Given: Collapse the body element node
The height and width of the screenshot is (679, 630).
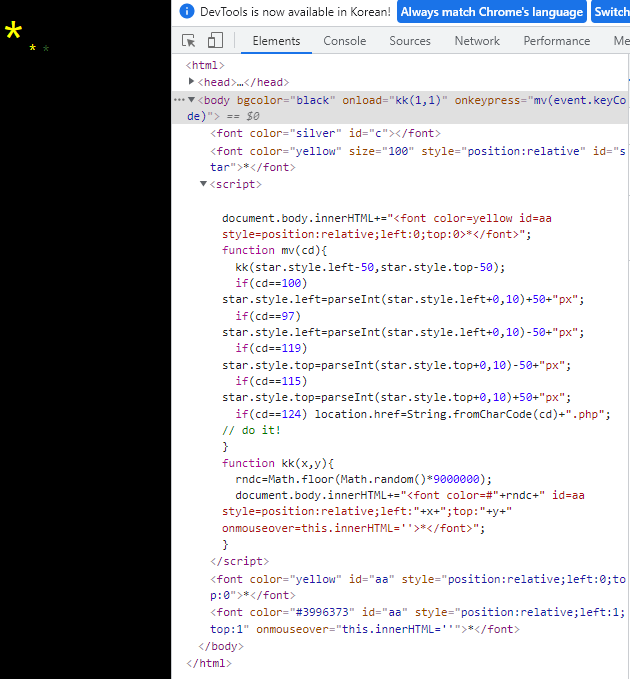Looking at the screenshot, I should [191, 100].
